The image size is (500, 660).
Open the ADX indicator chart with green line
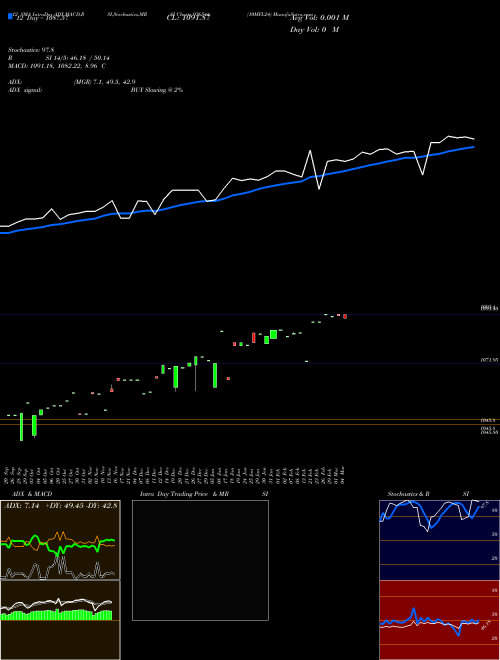[x=60, y=540]
